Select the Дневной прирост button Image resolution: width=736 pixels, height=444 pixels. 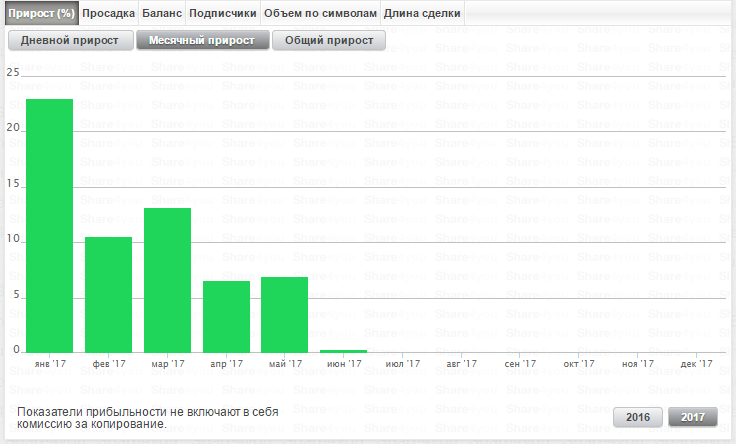click(70, 40)
